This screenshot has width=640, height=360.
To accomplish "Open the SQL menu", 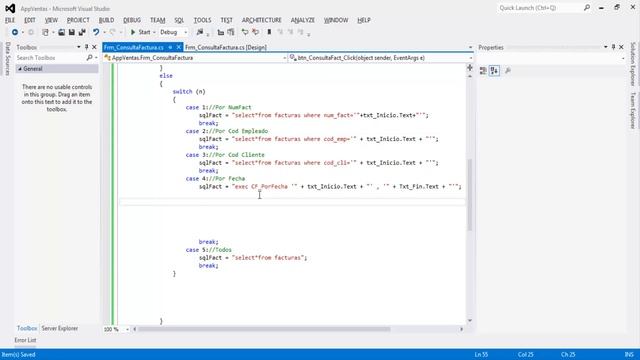I will (179, 20).
